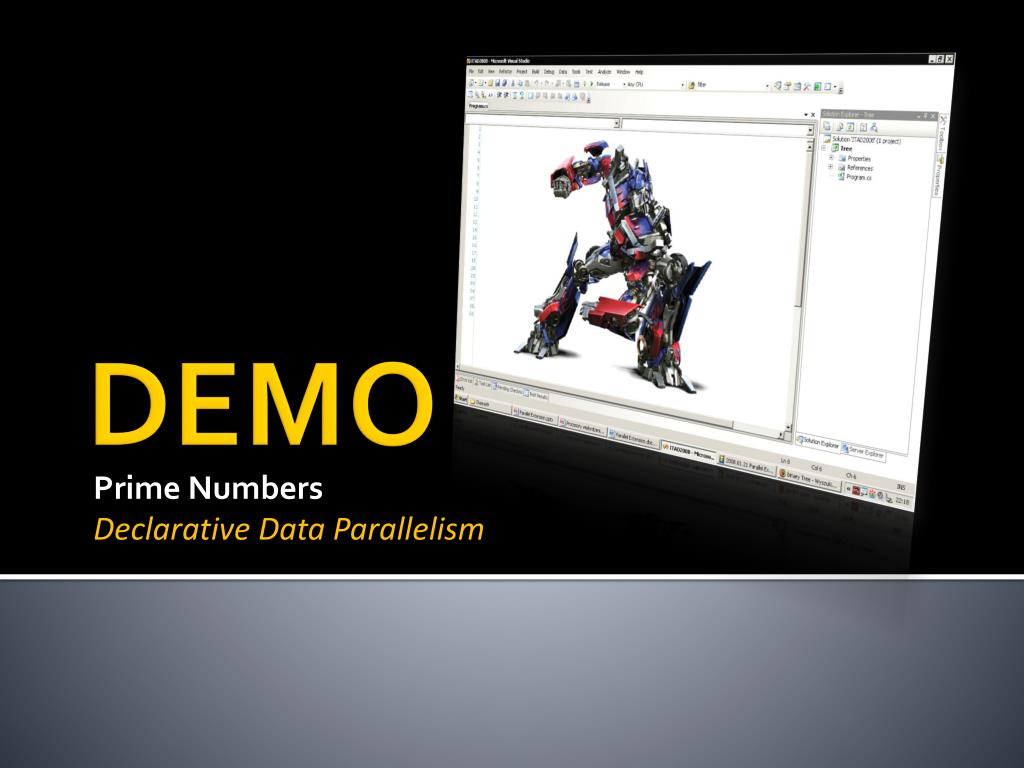Open the Build menu
This screenshot has height=768, width=1024.
pos(536,72)
